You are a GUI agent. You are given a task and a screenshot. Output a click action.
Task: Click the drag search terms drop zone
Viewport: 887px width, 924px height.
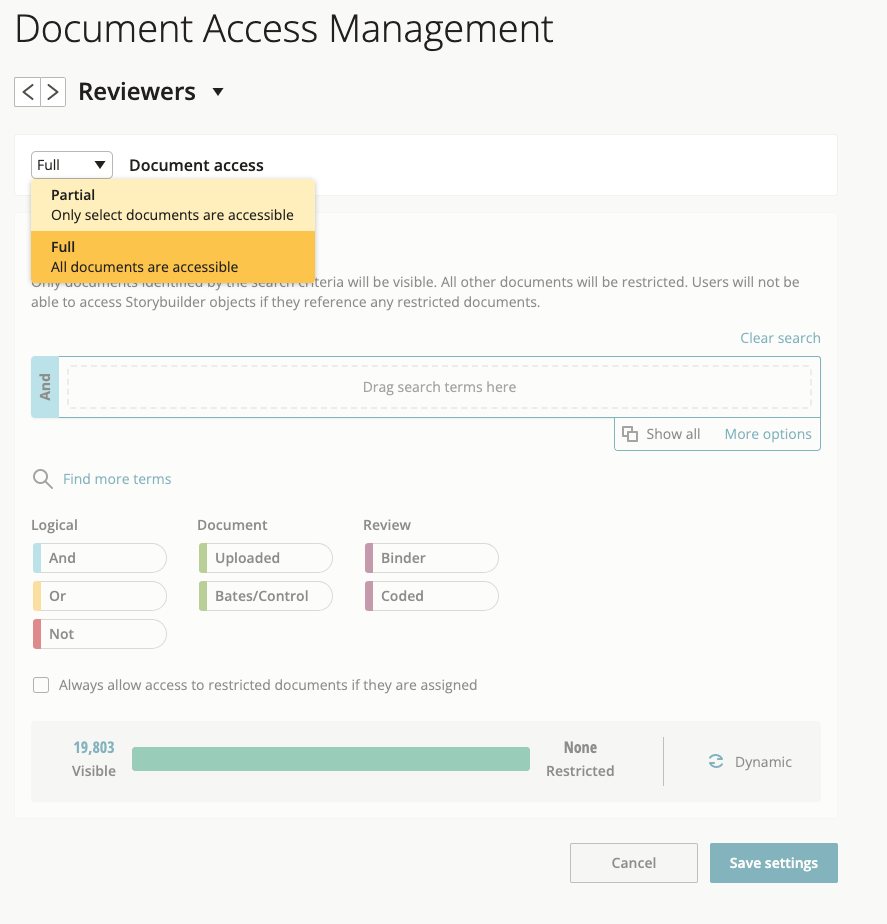click(440, 387)
